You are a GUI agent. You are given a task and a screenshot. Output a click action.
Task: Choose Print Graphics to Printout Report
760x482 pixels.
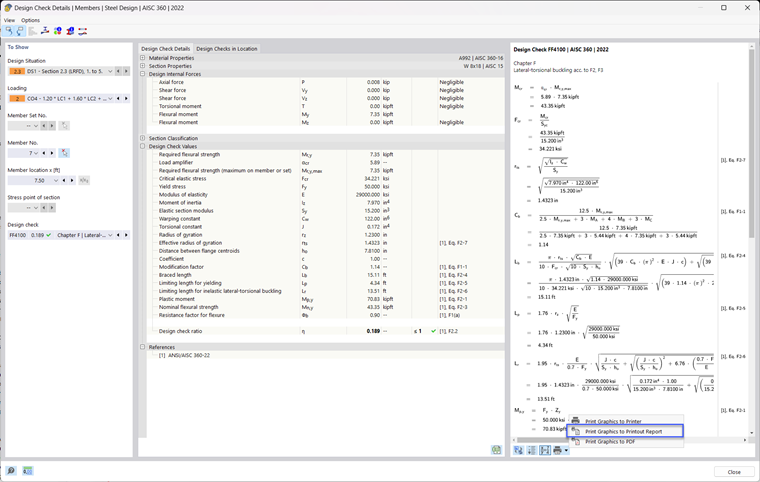625,431
